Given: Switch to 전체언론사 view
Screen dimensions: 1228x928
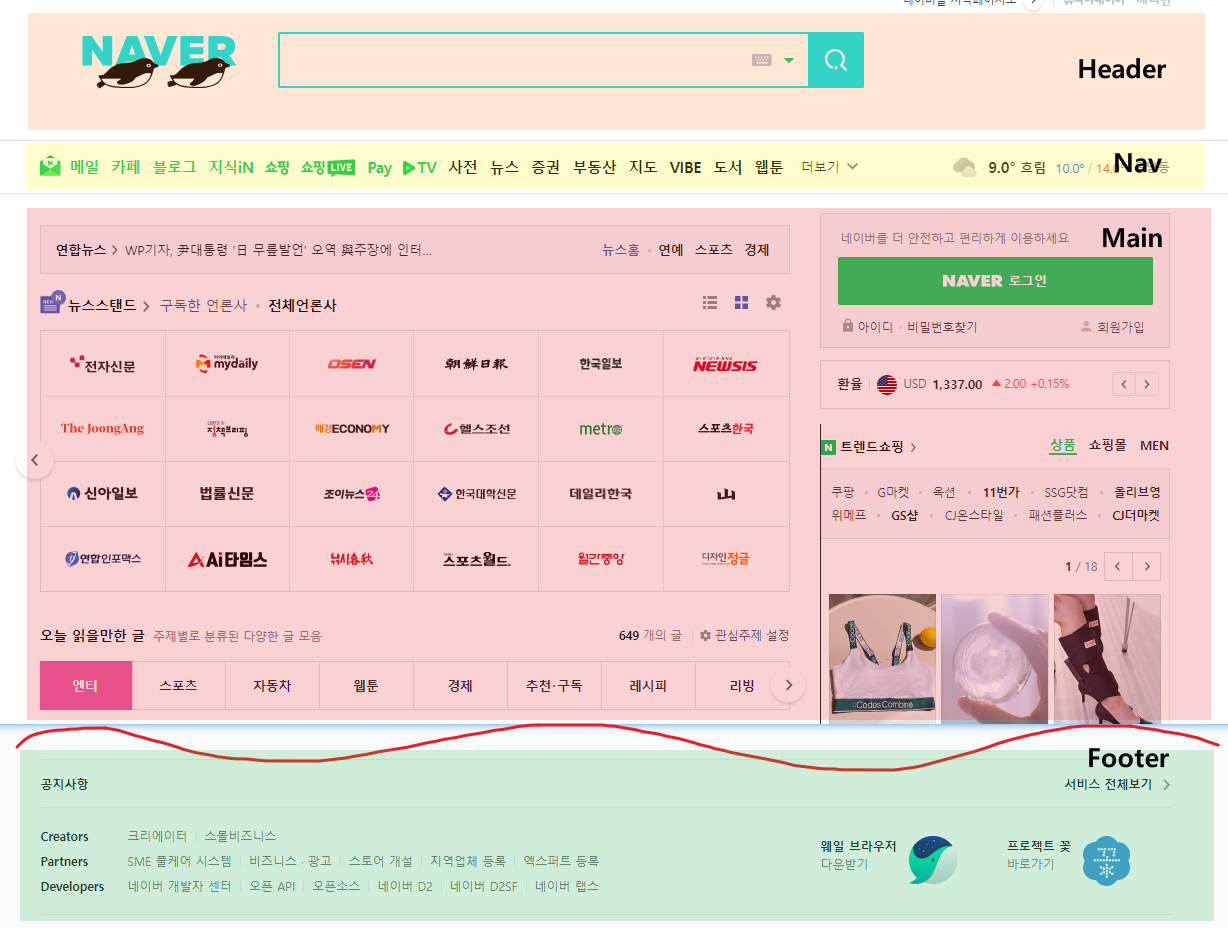Looking at the screenshot, I should point(302,305).
